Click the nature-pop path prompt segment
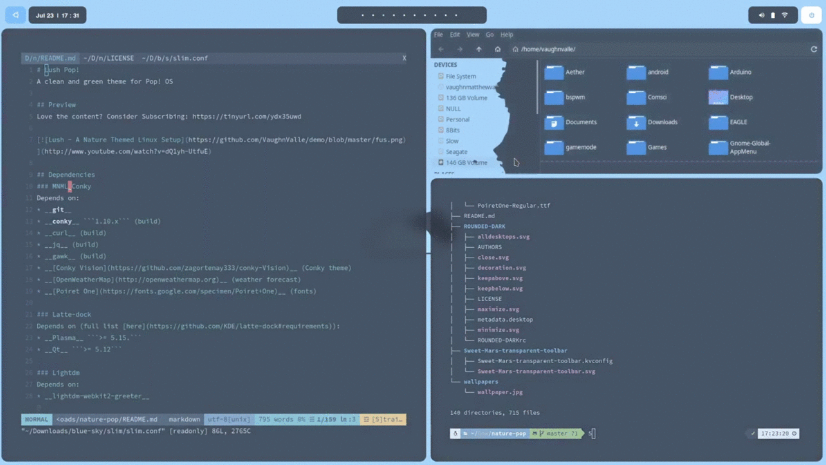Screen dimensions: 826x465 coord(495,434)
